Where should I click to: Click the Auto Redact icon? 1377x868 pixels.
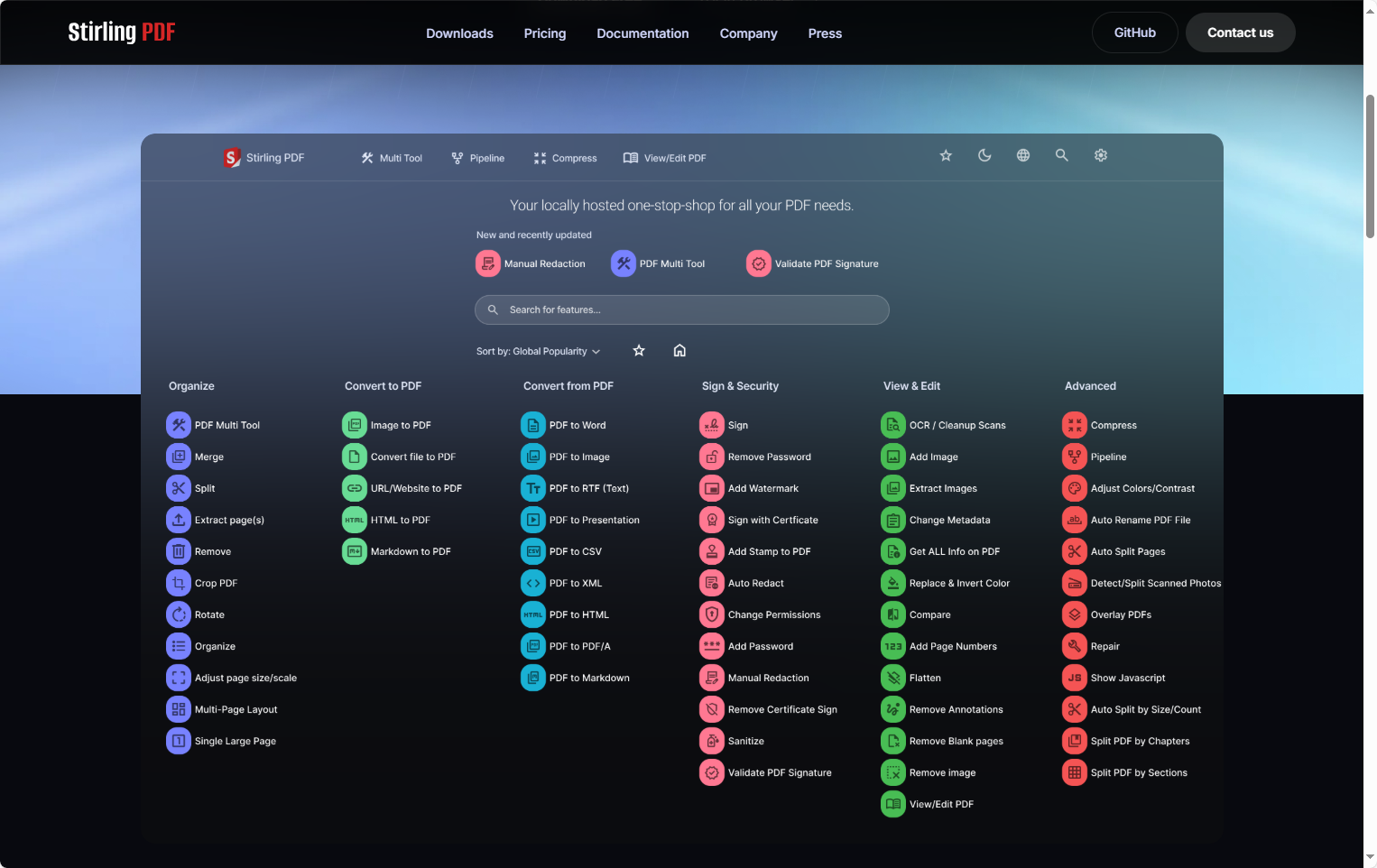[x=712, y=583]
